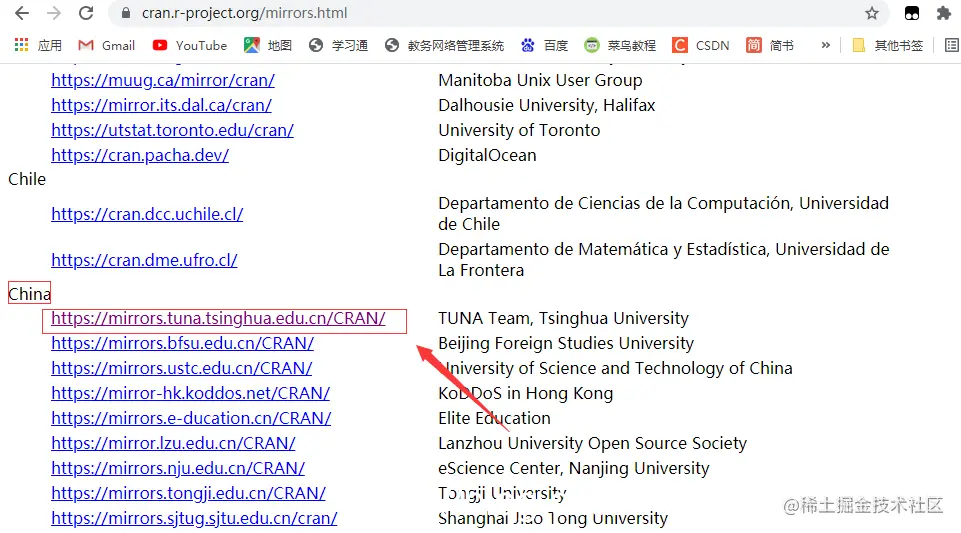Open the mirror.its.dal.ca cran link

(161, 105)
